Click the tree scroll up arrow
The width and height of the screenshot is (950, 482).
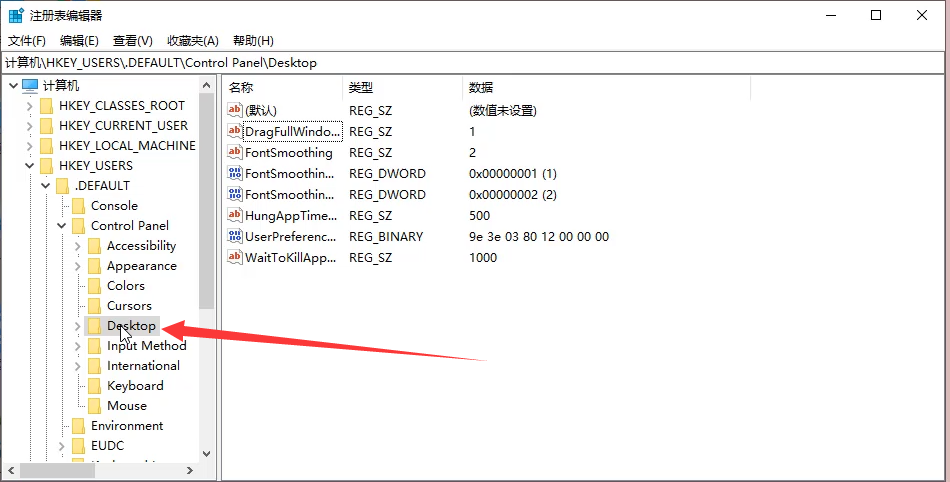pyautogui.click(x=207, y=85)
